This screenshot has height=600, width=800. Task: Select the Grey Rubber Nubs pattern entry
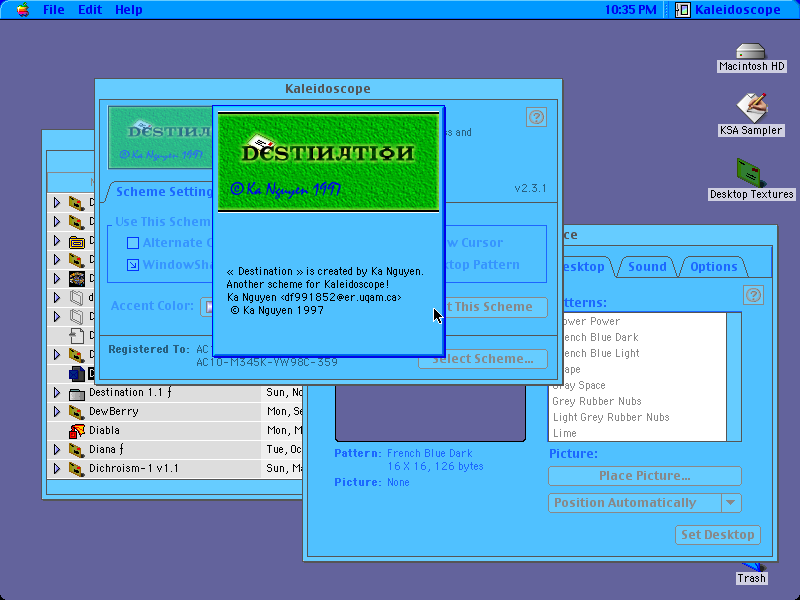pos(637,401)
